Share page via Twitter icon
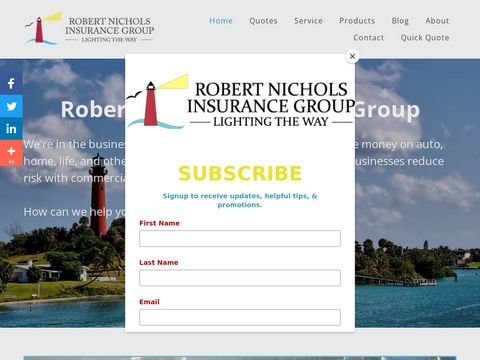Screen dimensions: 480x360 click(11, 106)
